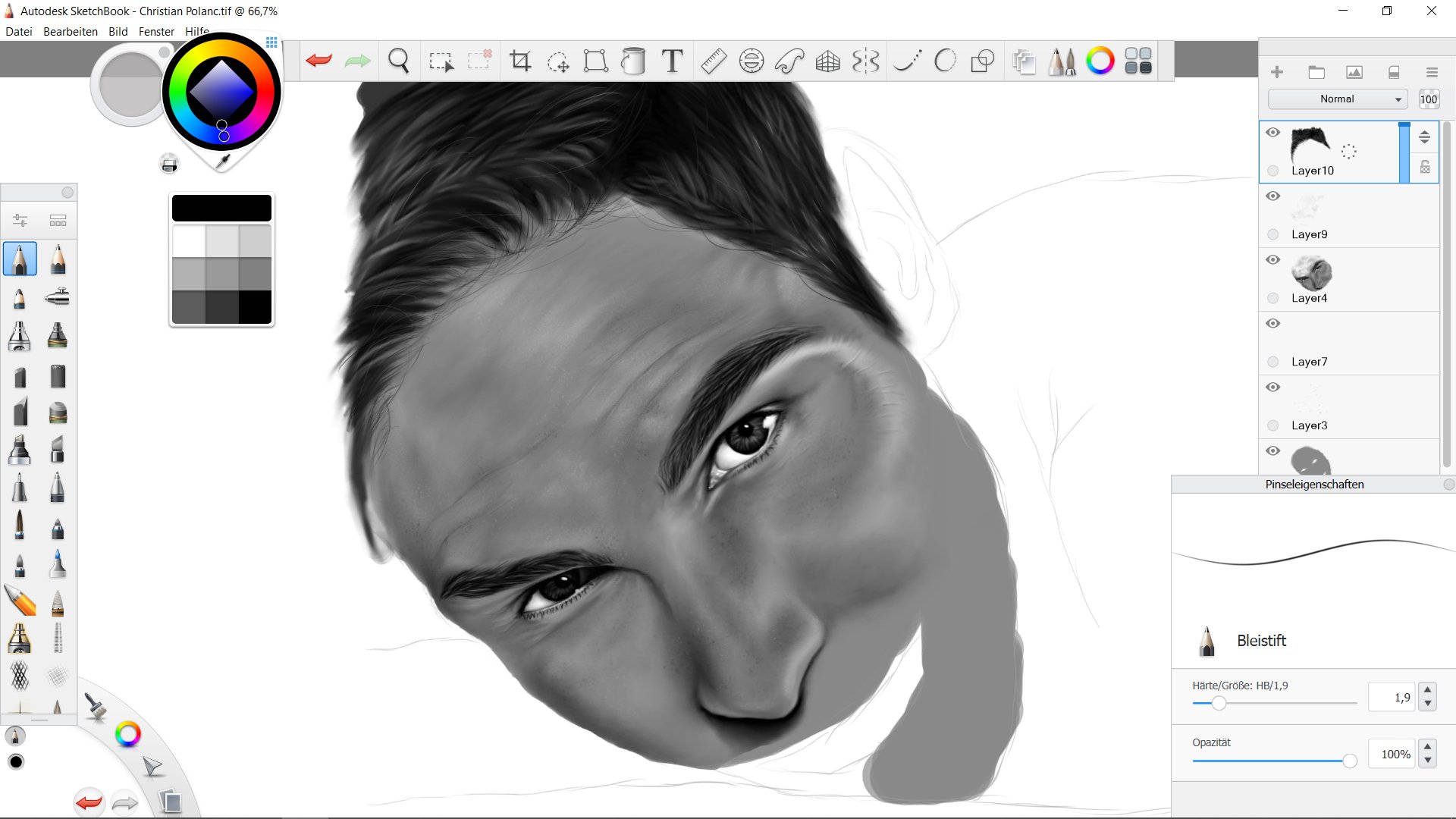This screenshot has height=819, width=1456.
Task: Click the radio circle on Layer9
Action: (1273, 234)
